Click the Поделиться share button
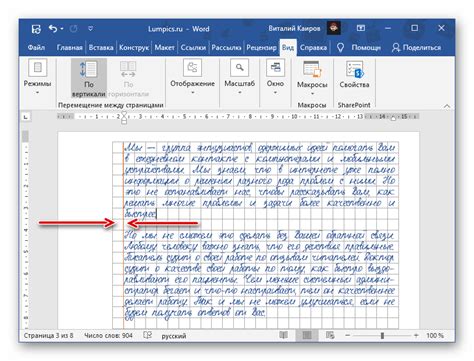Screen dimensions: 474x361 (x=416, y=48)
